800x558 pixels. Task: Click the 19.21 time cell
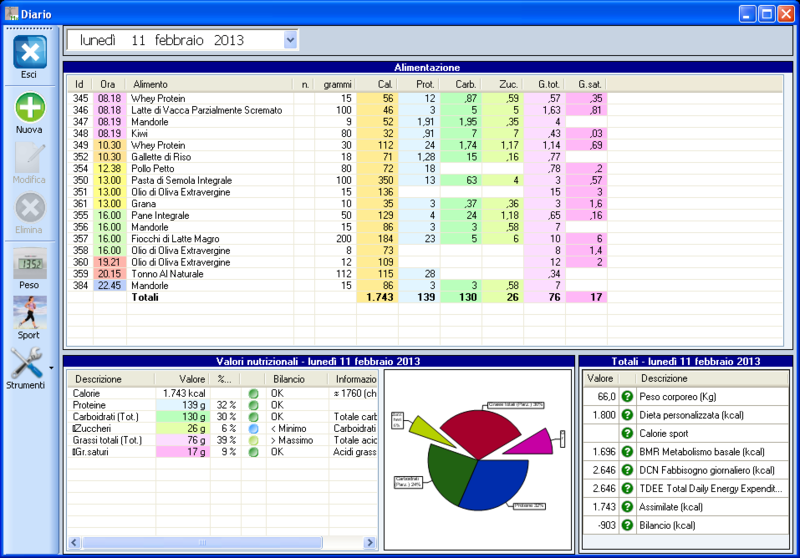pos(110,262)
